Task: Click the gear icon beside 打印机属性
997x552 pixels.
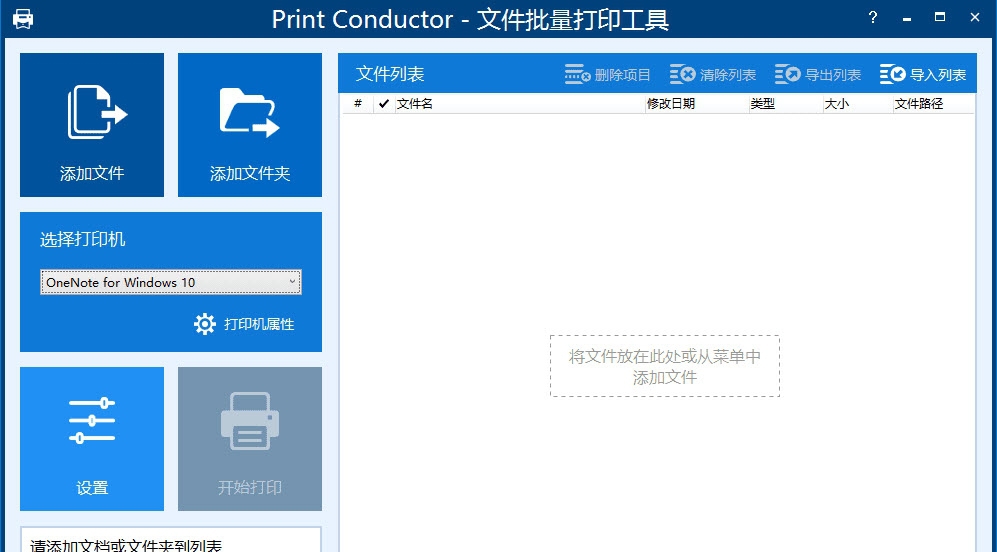Action: point(205,324)
